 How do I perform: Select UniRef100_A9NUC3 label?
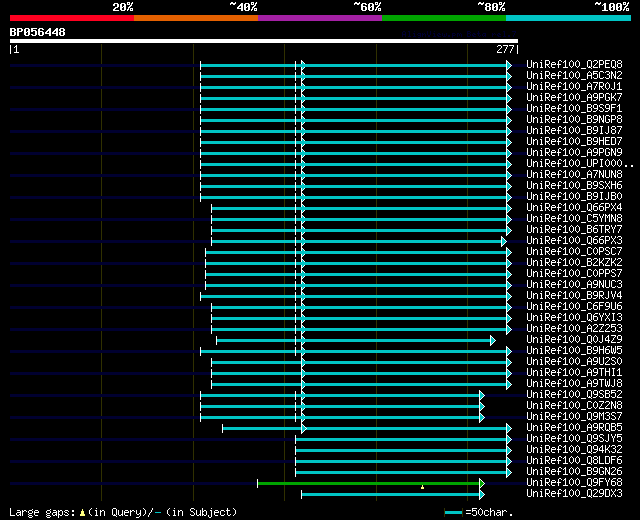574,285
